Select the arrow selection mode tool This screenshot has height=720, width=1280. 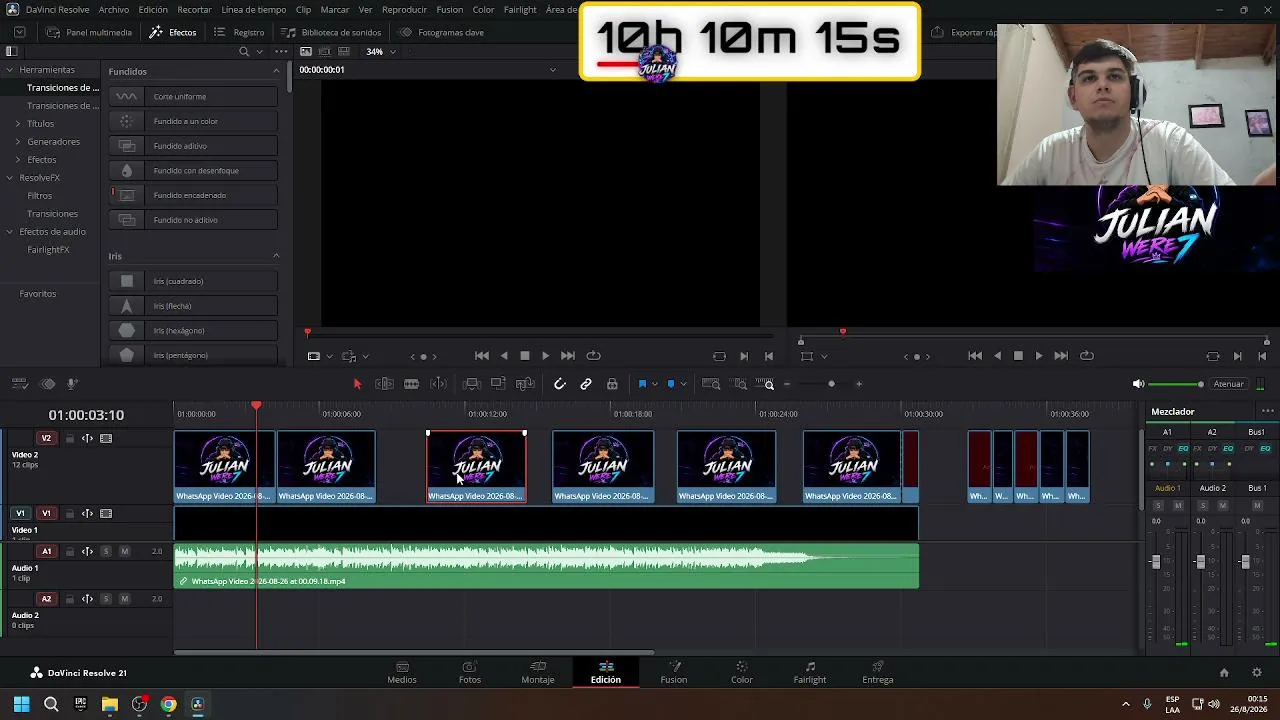pos(357,384)
